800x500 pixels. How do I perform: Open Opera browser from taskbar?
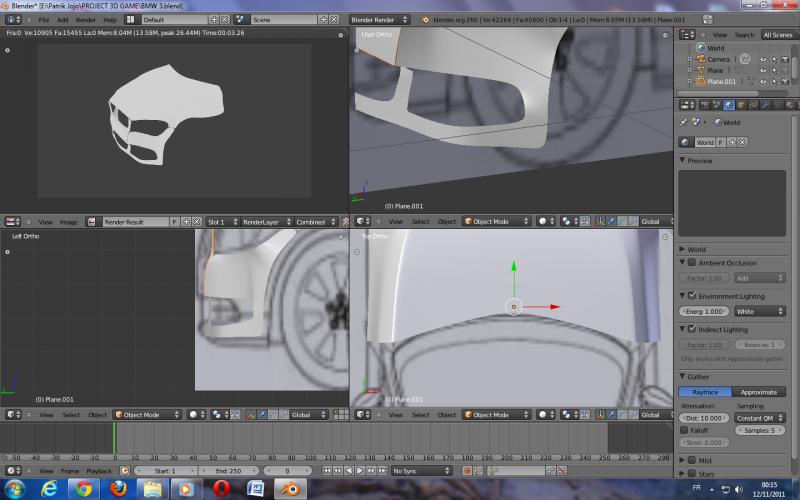click(x=221, y=489)
